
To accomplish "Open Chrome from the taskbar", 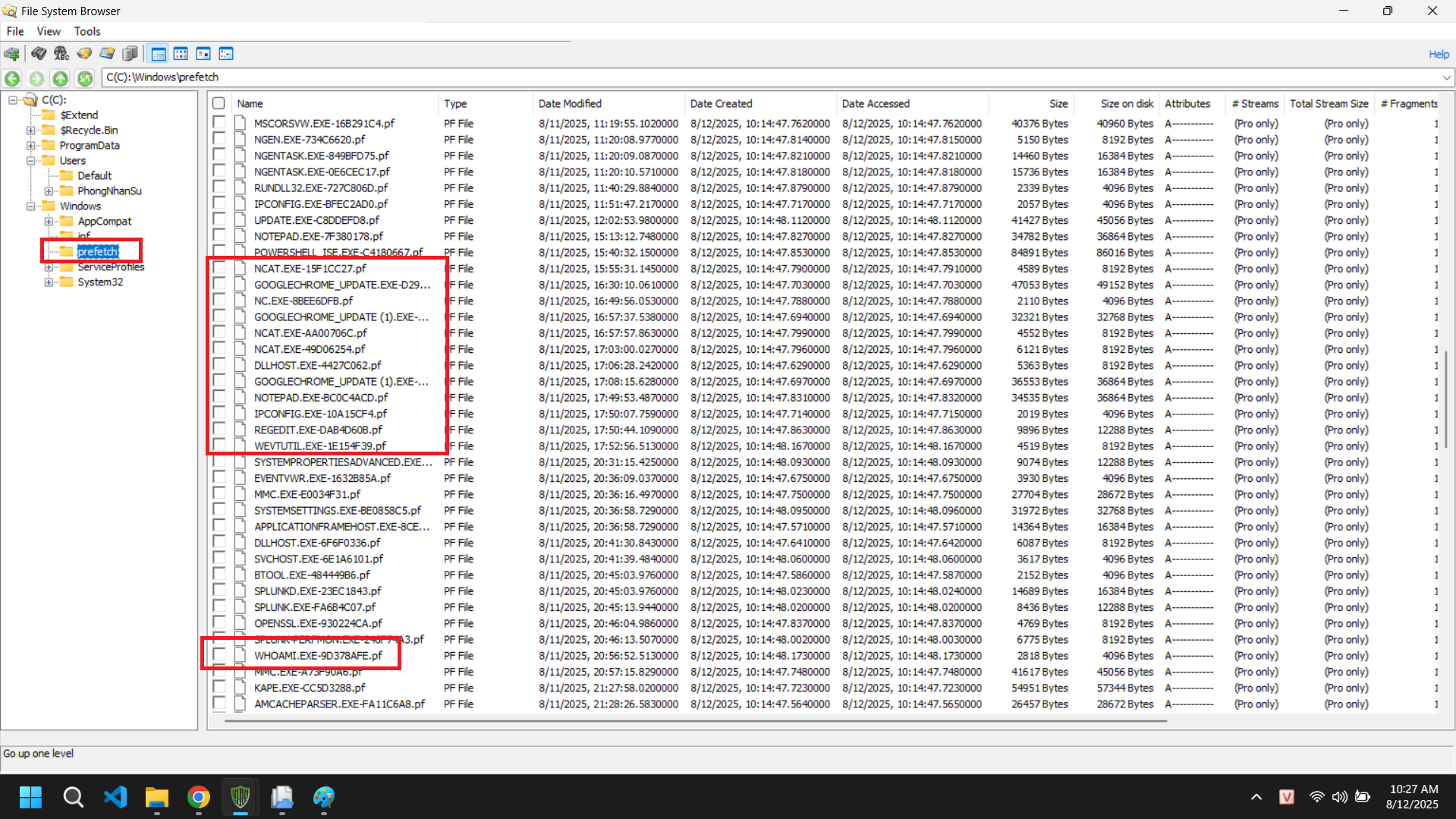I will click(199, 797).
